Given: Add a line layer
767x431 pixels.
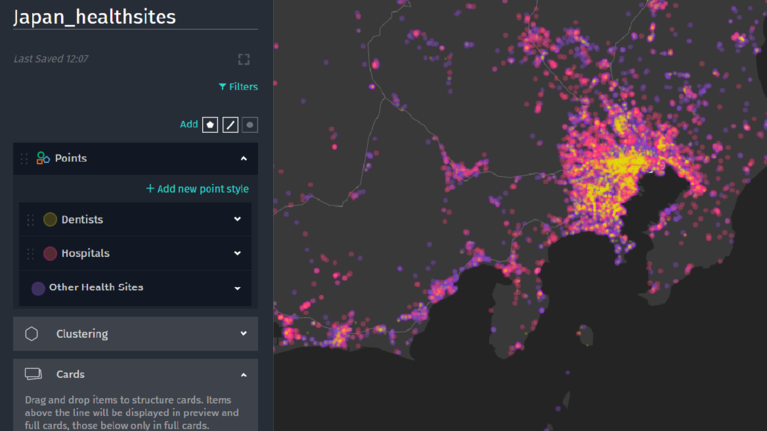Looking at the screenshot, I should [x=230, y=125].
